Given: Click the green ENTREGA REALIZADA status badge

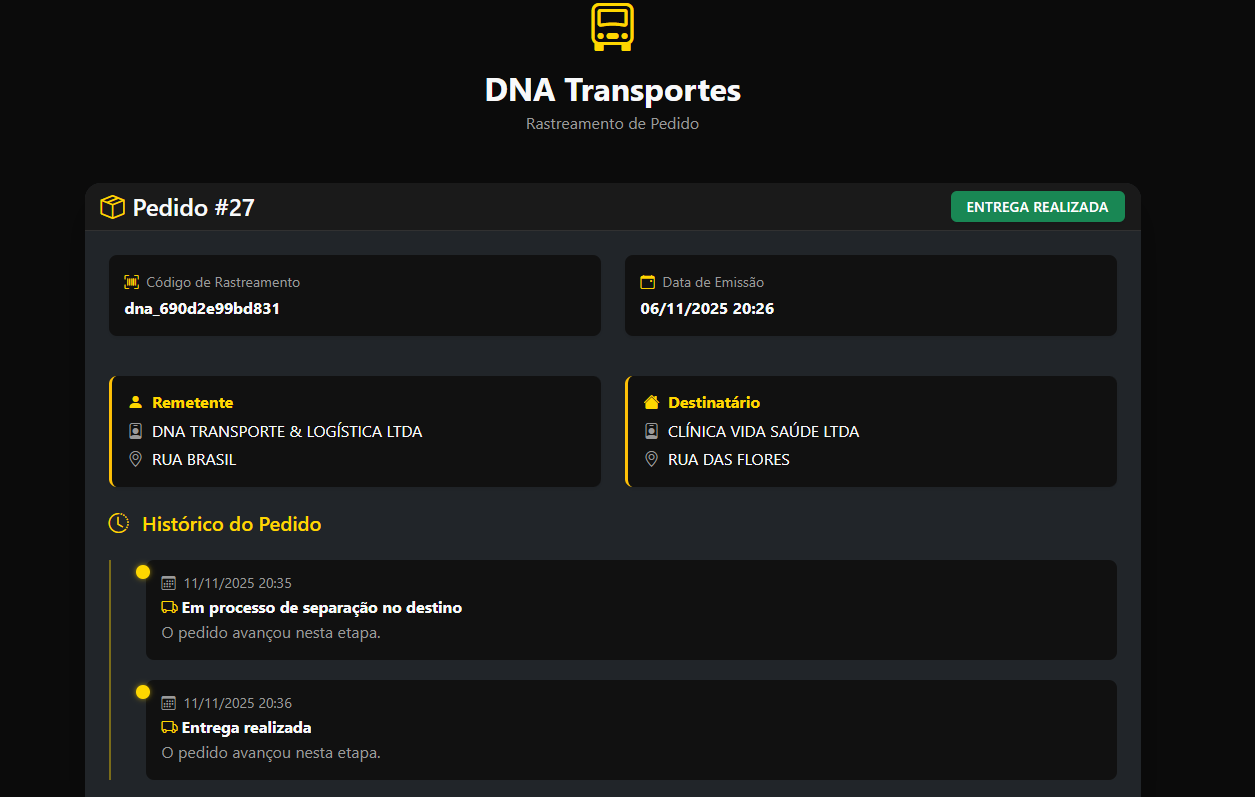Looking at the screenshot, I should 1037,207.
